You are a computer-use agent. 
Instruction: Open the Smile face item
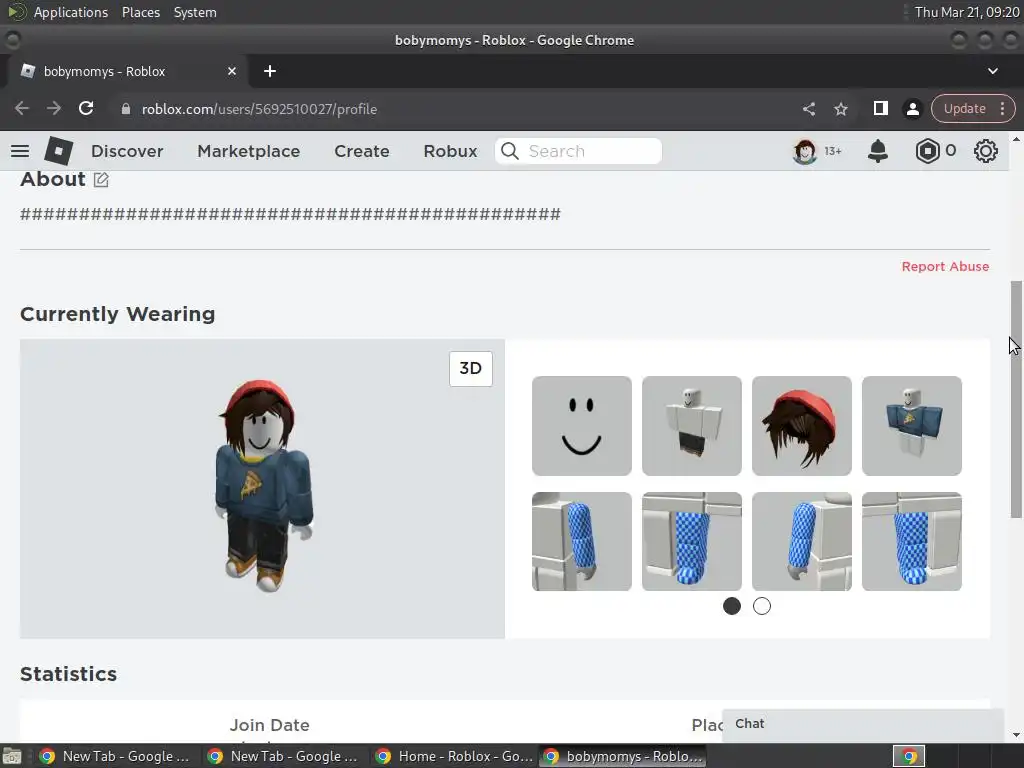click(x=581, y=426)
